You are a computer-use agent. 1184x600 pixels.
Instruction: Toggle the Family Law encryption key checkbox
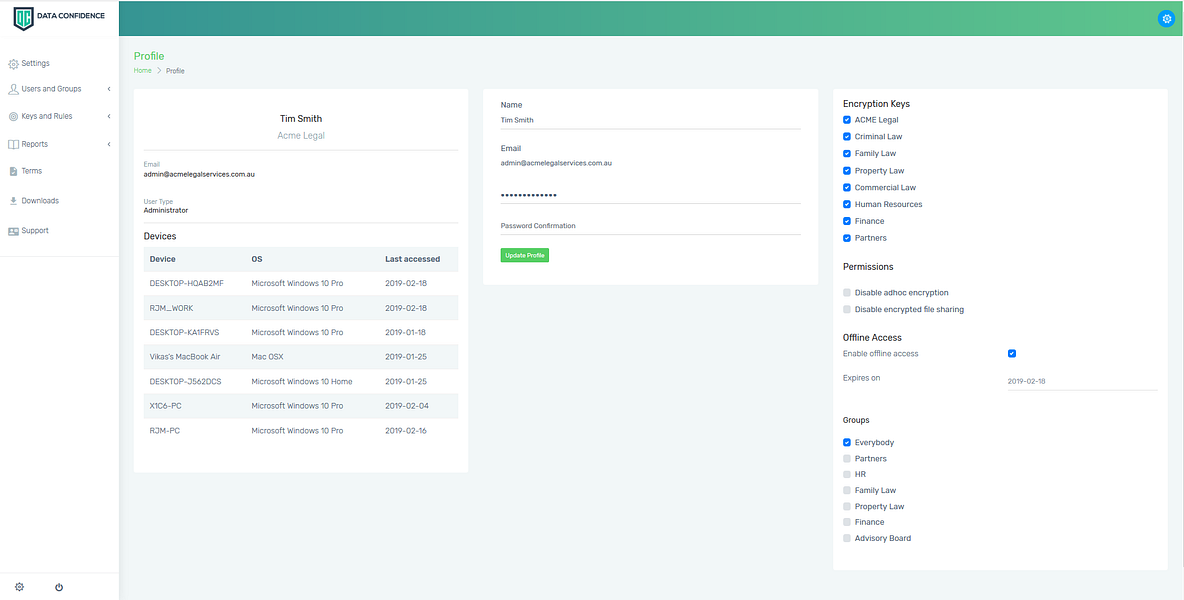846,153
